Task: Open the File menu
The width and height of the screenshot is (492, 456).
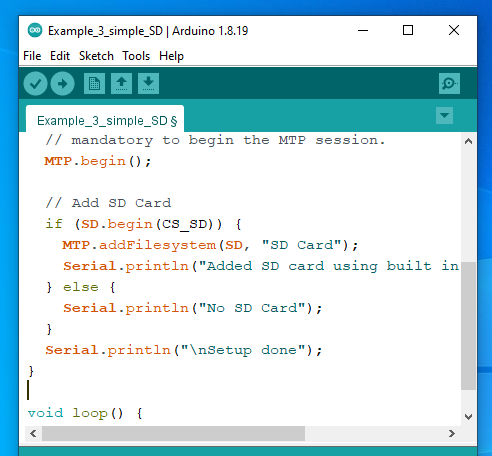Action: click(x=32, y=56)
